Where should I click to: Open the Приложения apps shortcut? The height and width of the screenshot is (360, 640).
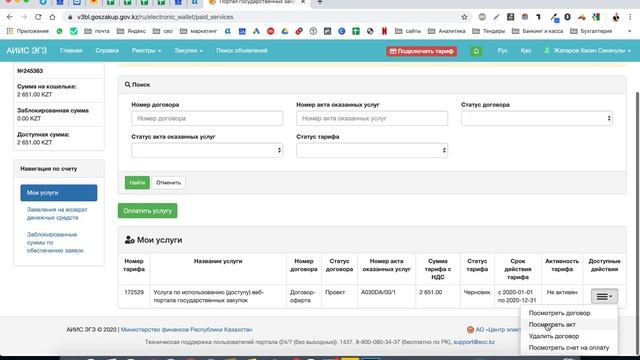pyautogui.click(x=28, y=31)
